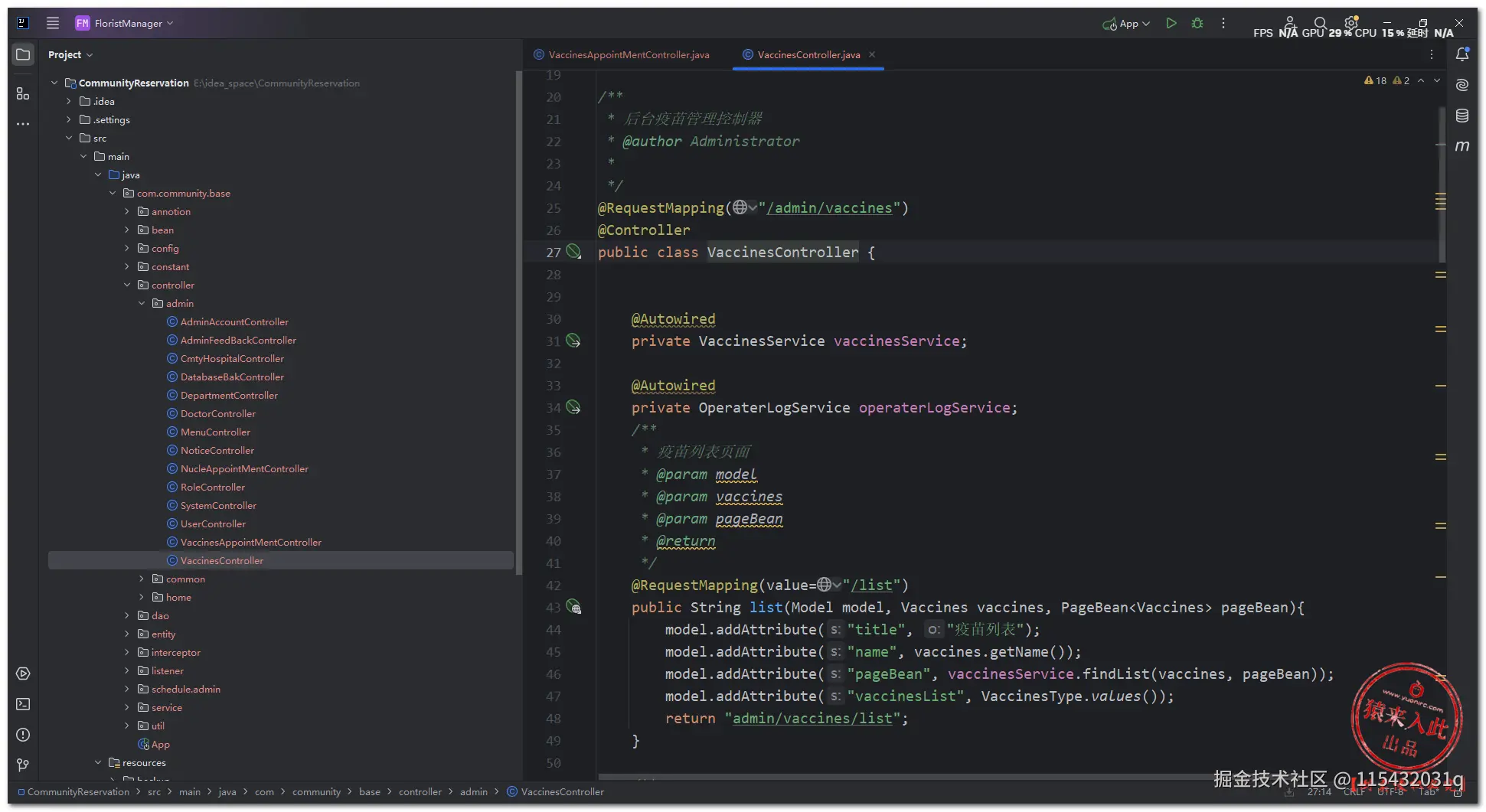Click the VaccinesController class name in code
Screen dimensions: 1486x812
[782, 252]
